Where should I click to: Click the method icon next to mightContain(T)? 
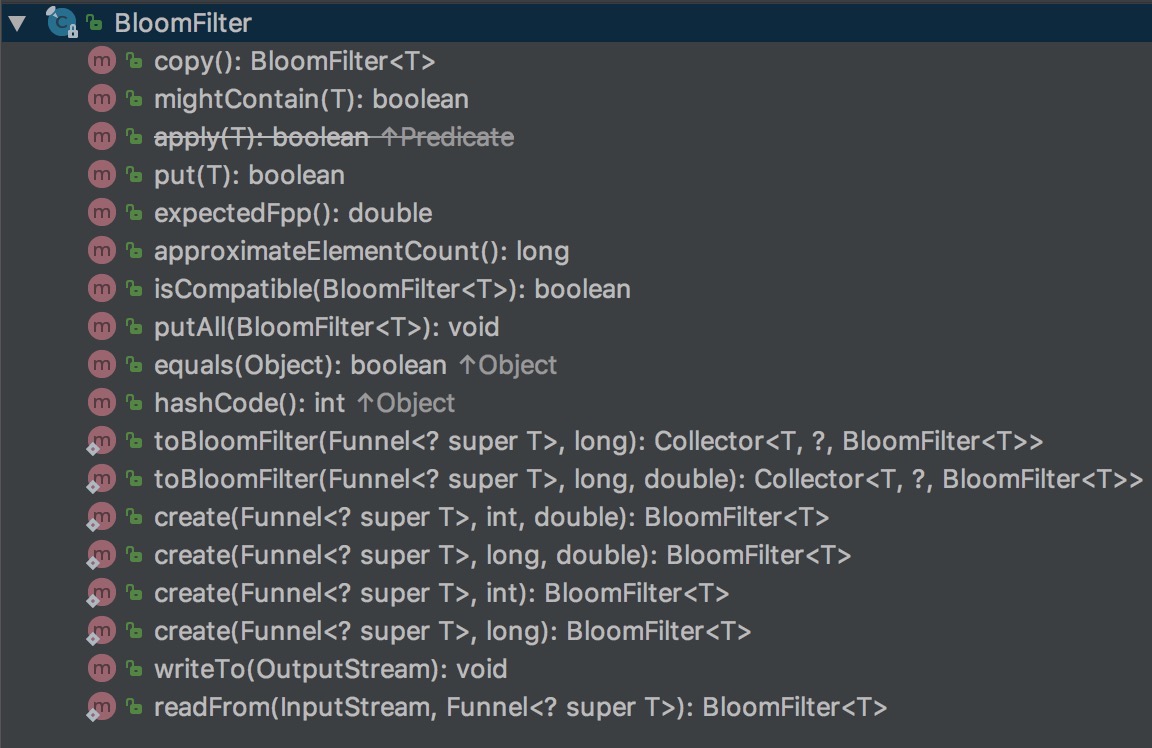[101, 99]
